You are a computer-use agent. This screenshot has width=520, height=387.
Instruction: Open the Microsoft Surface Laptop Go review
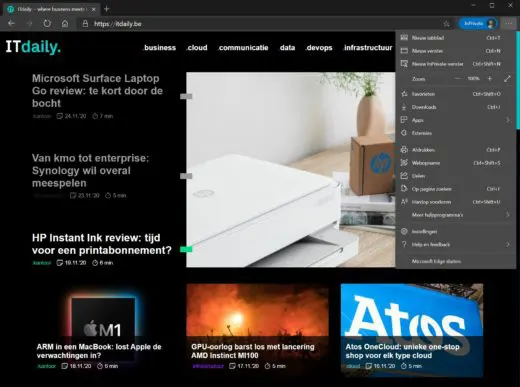tap(97, 91)
